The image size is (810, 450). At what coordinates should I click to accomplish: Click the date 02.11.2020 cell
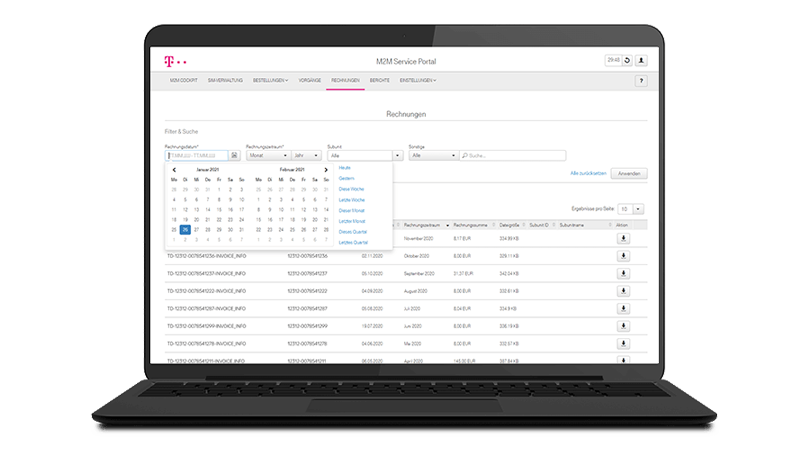[372, 256]
